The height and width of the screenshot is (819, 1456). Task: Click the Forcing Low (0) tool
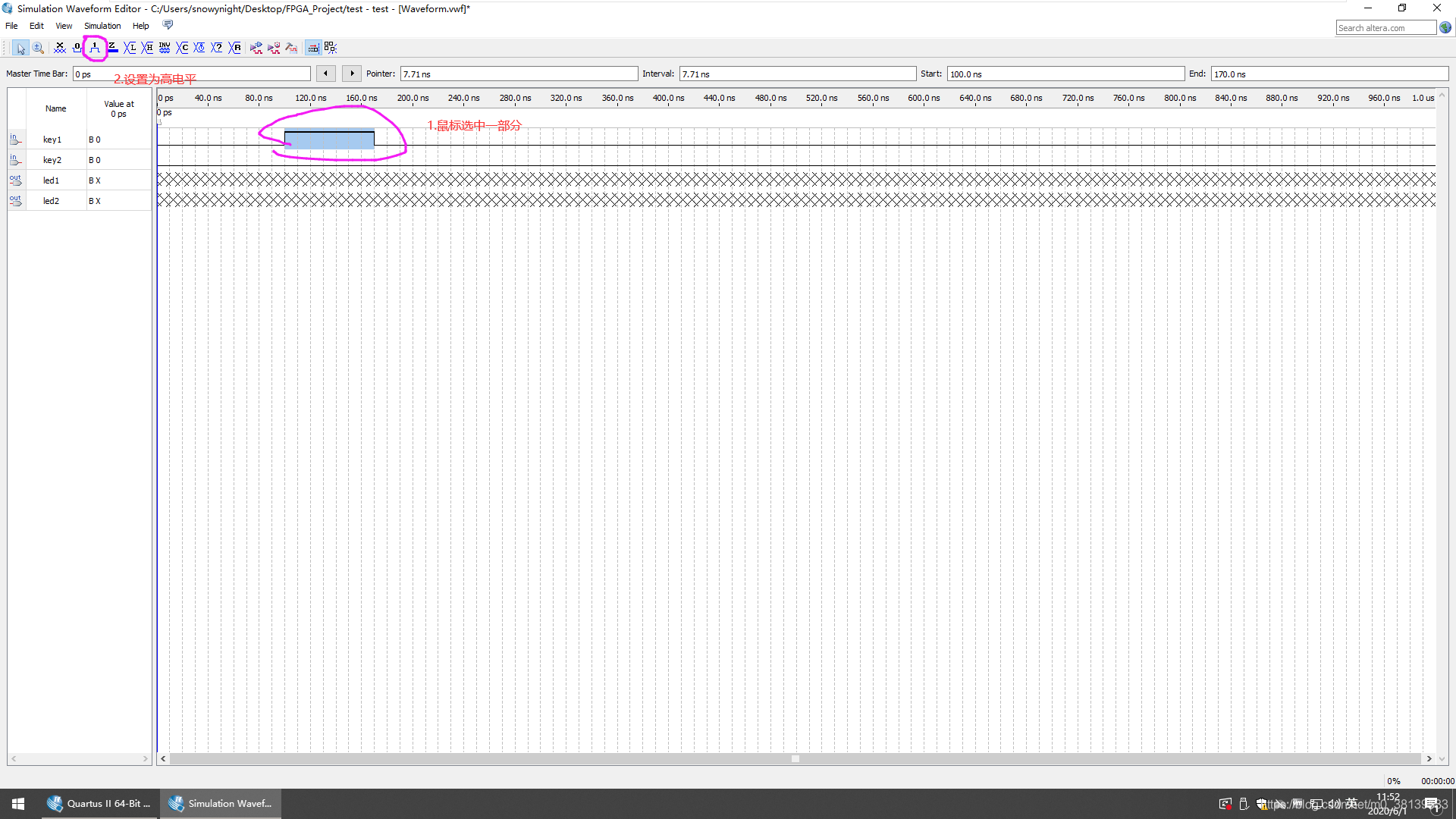pos(77,48)
